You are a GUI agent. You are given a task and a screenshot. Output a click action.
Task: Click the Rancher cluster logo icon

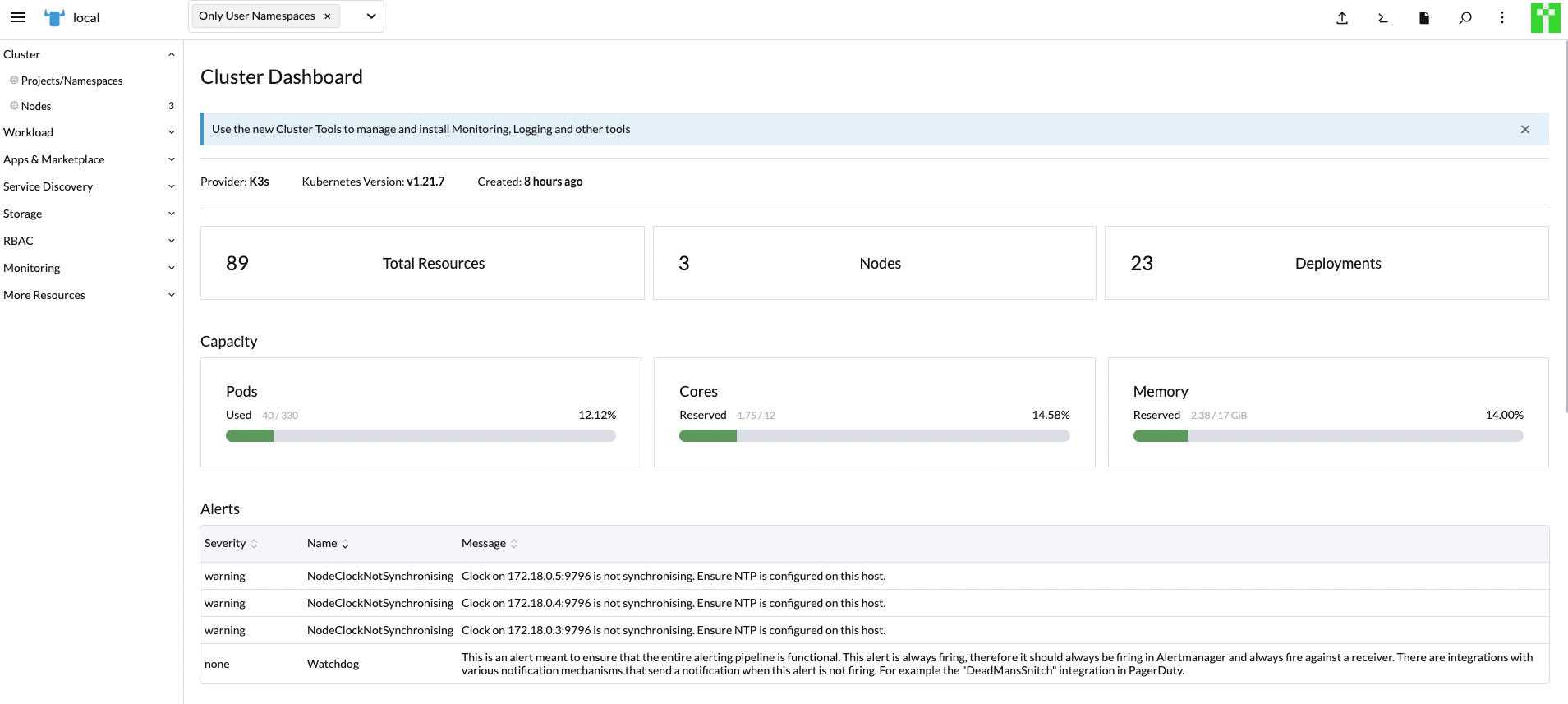click(x=54, y=17)
